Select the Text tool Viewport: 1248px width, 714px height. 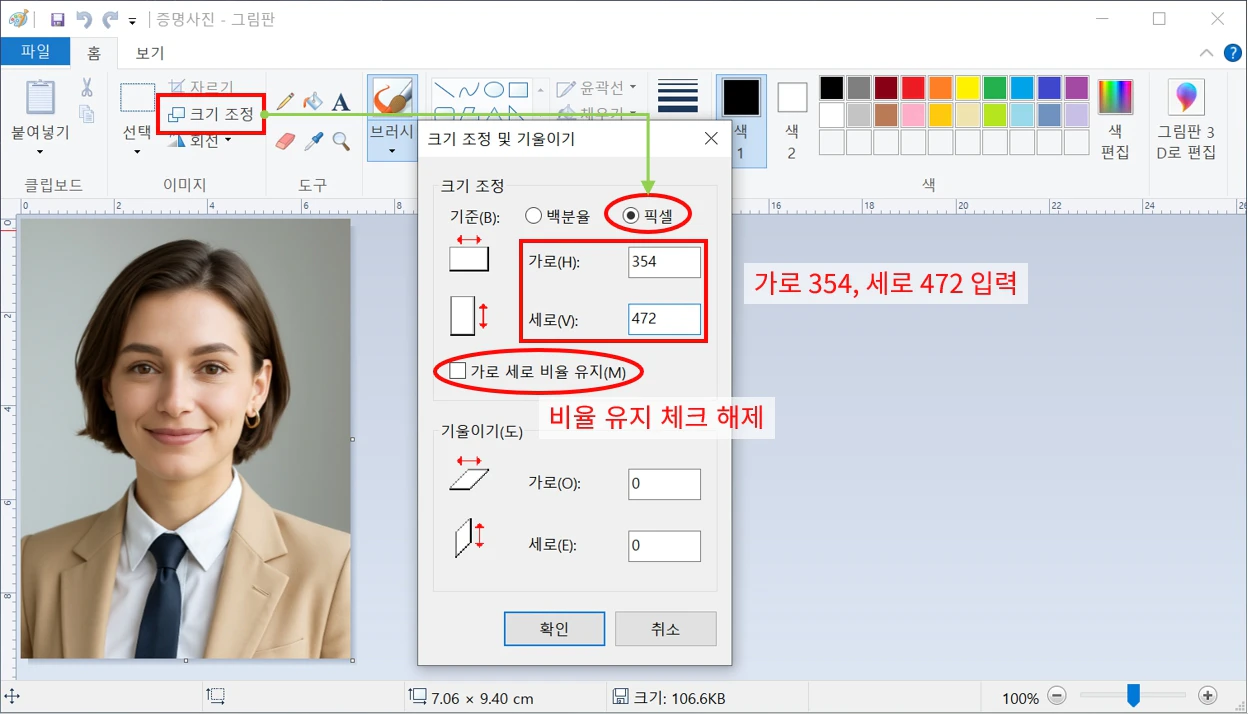pos(340,100)
